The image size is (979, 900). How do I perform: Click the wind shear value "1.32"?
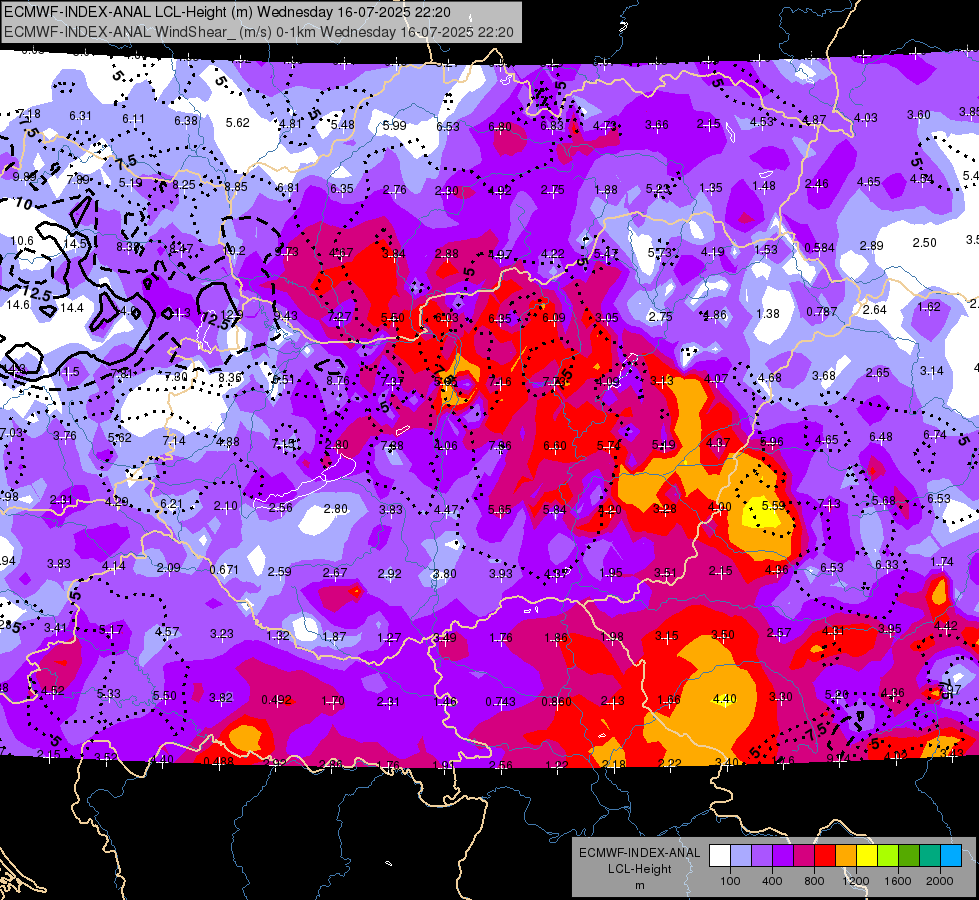tap(278, 635)
